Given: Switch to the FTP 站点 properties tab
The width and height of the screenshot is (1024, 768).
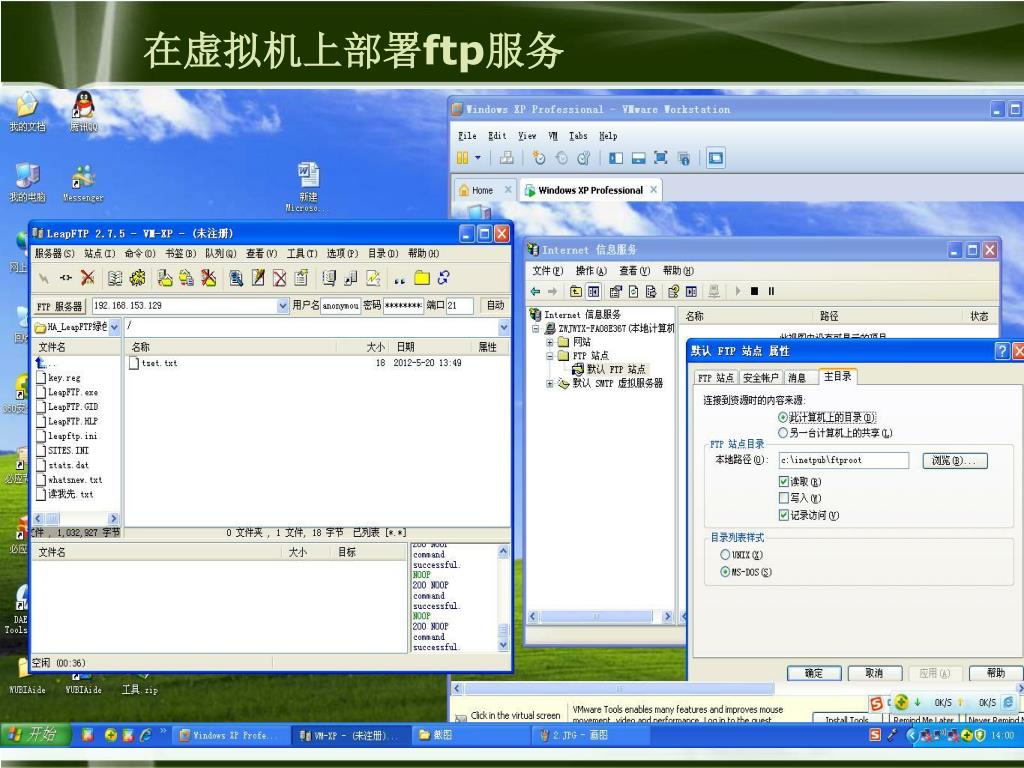Looking at the screenshot, I should (x=716, y=377).
